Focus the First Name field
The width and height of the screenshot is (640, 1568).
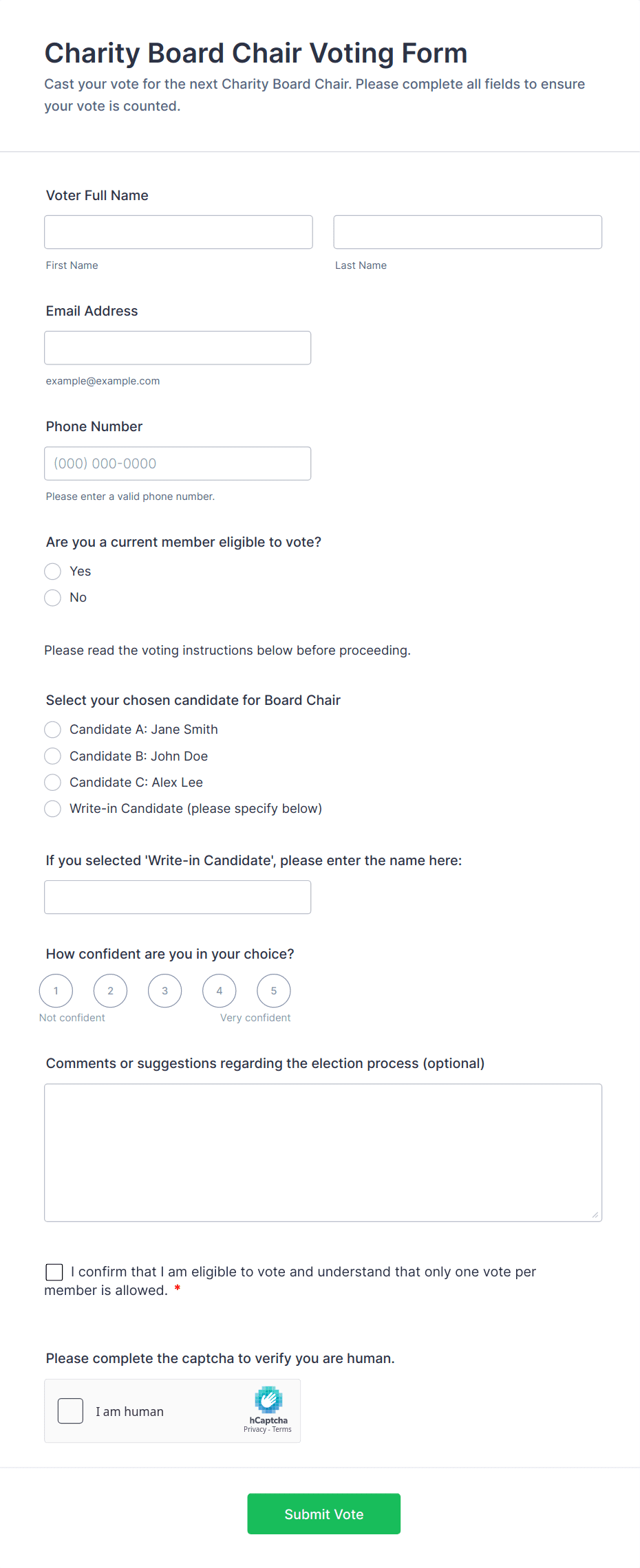178,232
